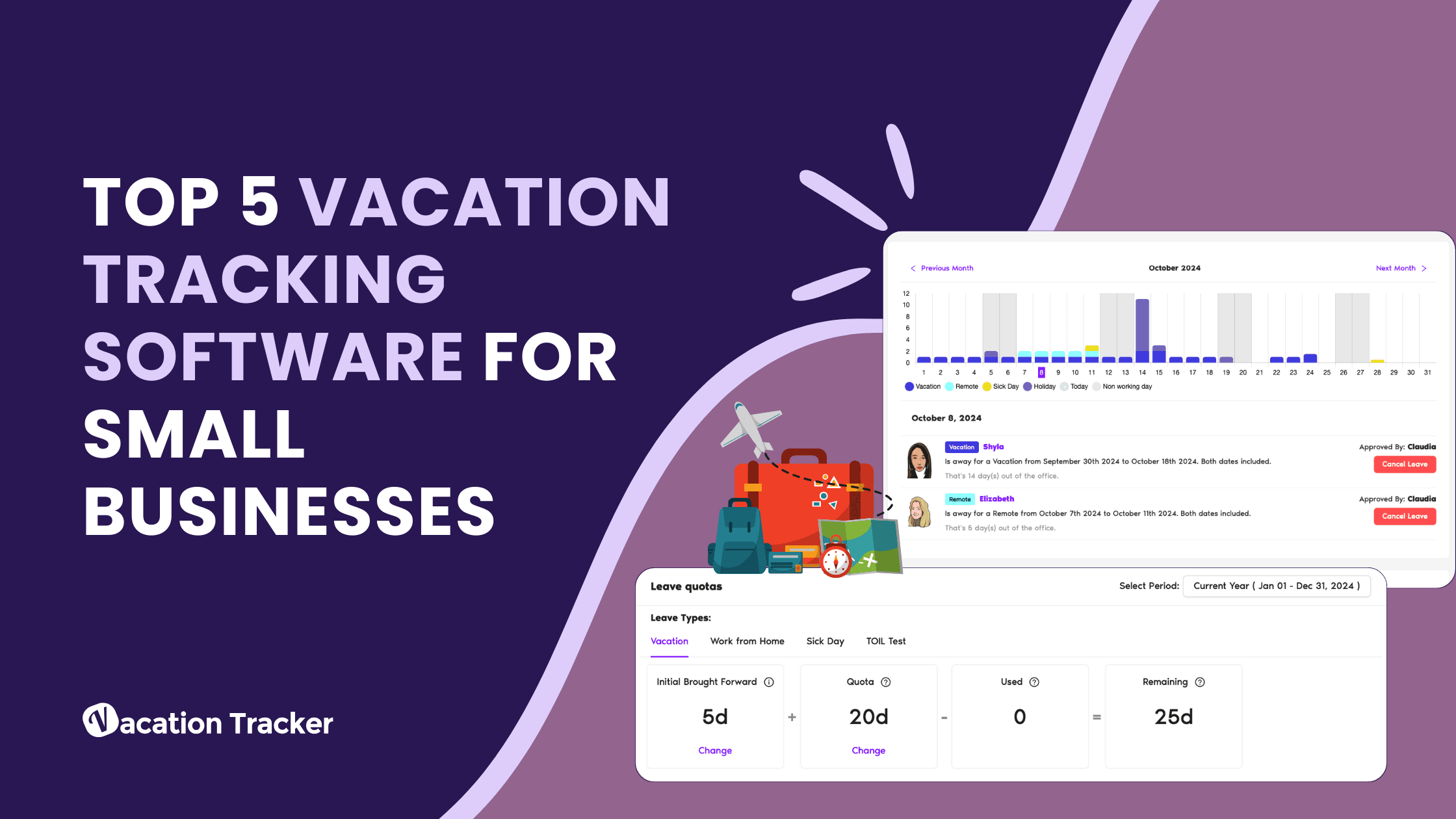Open the TOIL Test leave tab

[x=883, y=641]
